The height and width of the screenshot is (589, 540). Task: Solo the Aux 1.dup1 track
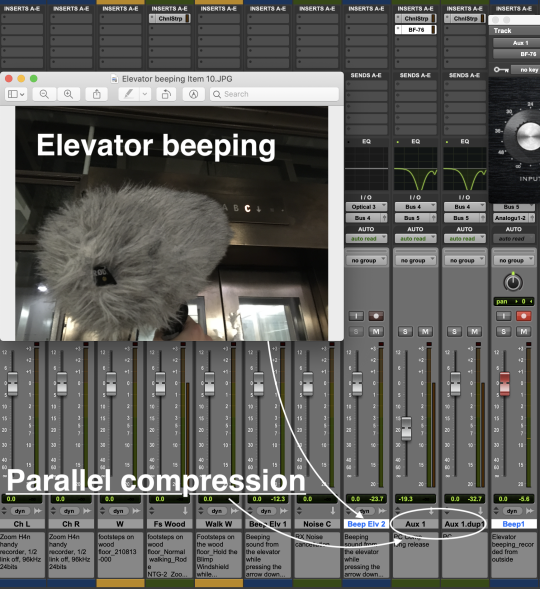pyautogui.click(x=454, y=331)
